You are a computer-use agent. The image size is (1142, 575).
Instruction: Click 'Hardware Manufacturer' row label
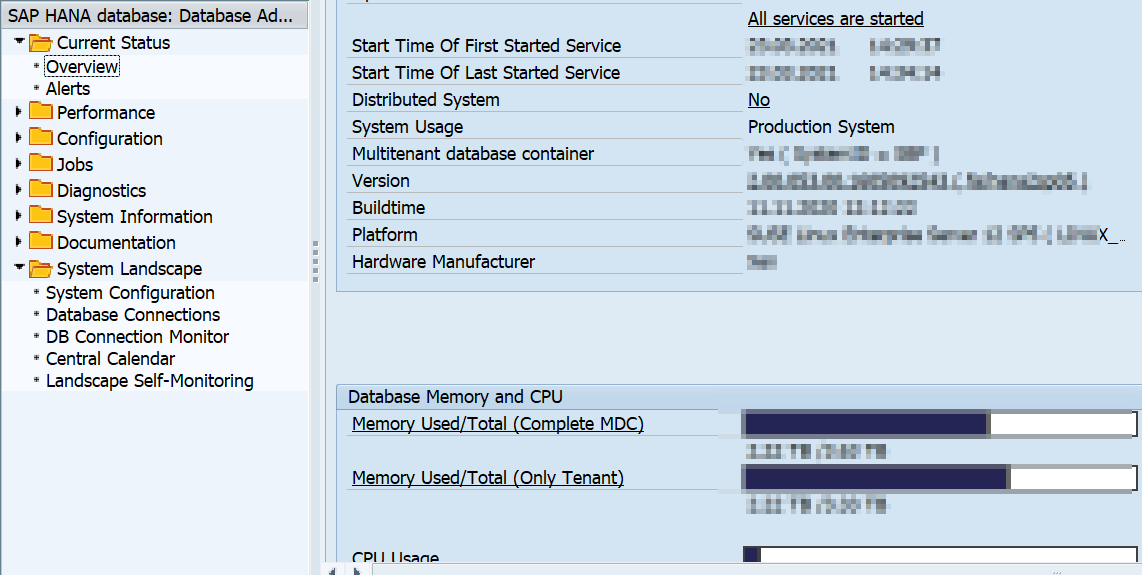[x=443, y=262]
